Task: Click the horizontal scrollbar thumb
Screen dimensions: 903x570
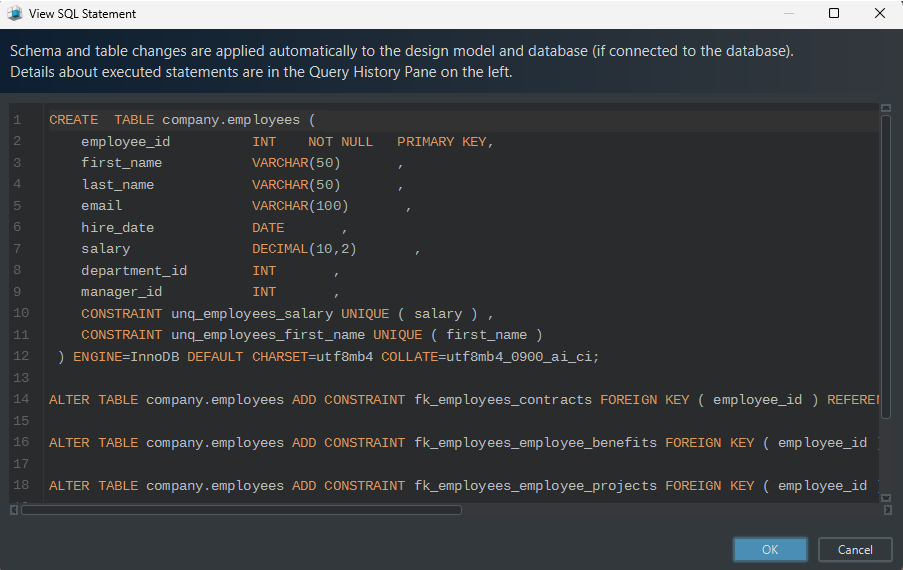Action: [x=241, y=510]
